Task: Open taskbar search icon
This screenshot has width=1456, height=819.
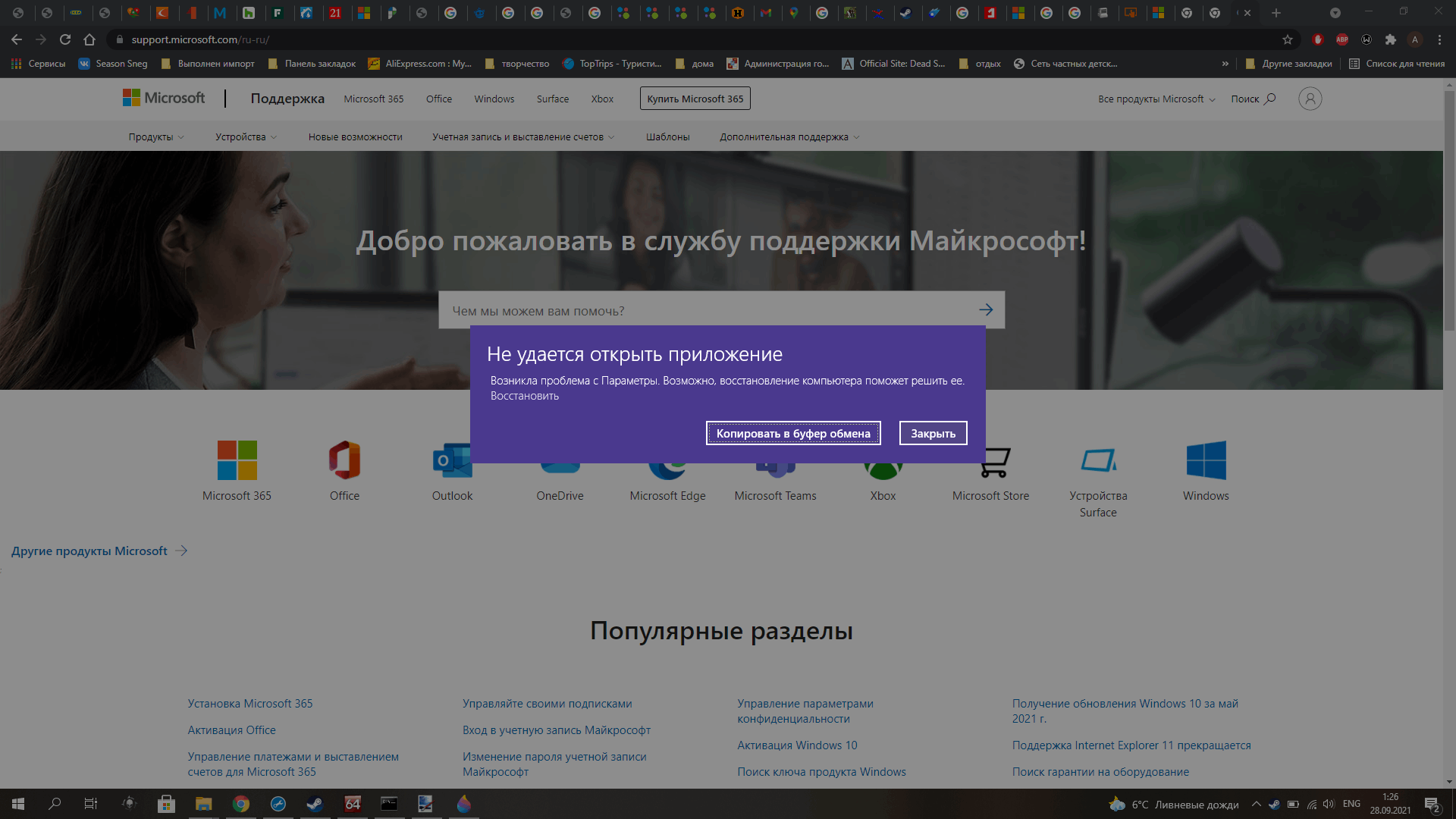Action: coord(55,804)
